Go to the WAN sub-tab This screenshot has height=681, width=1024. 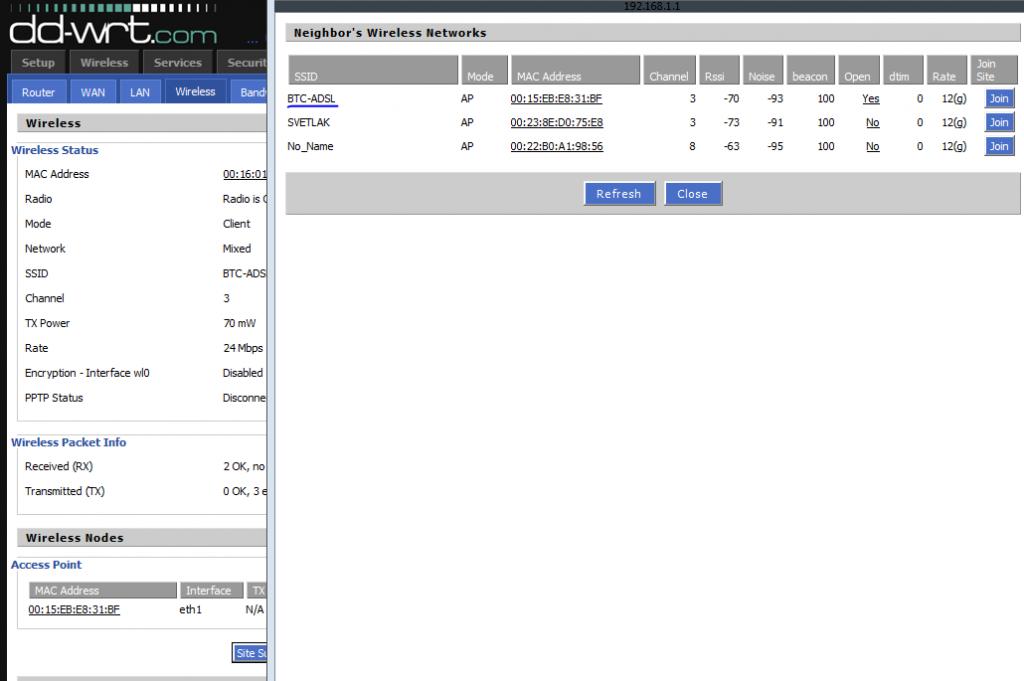pos(92,92)
